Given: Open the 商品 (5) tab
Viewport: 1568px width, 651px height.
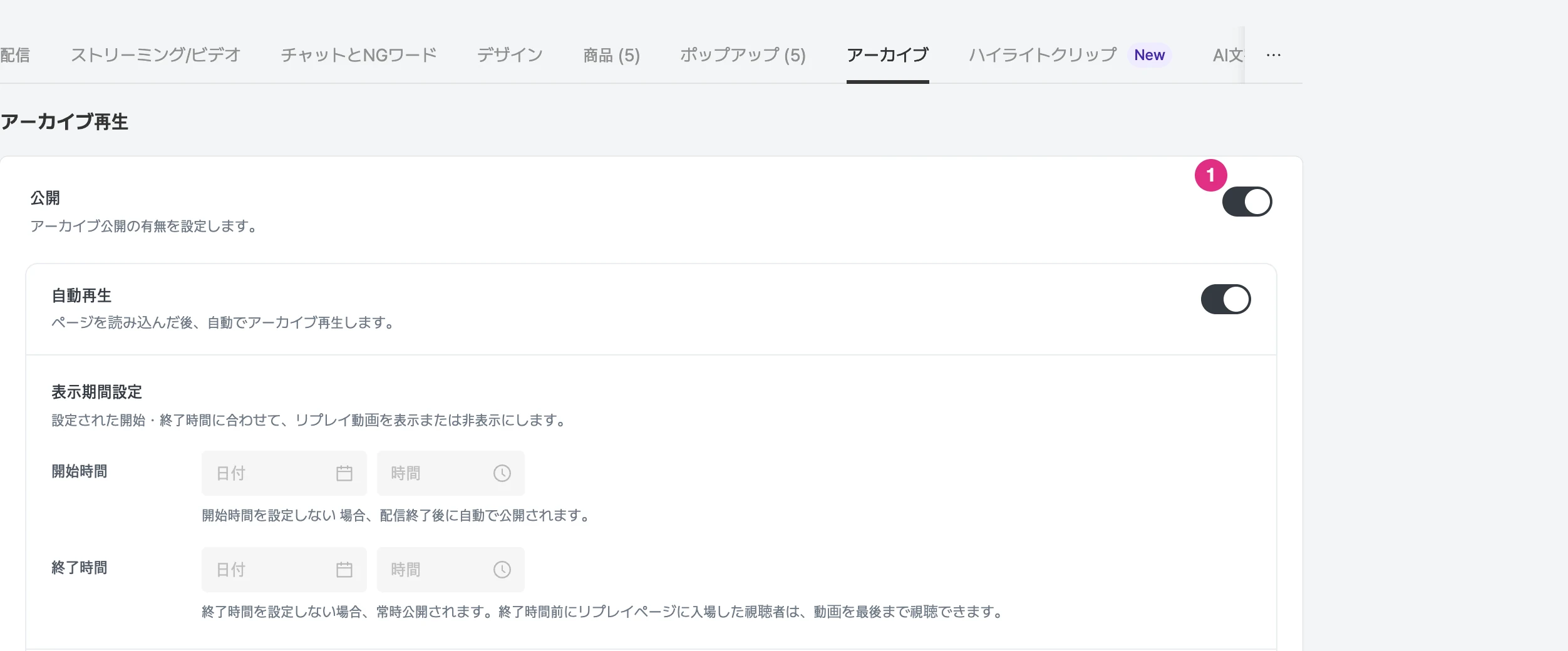Looking at the screenshot, I should (x=611, y=56).
